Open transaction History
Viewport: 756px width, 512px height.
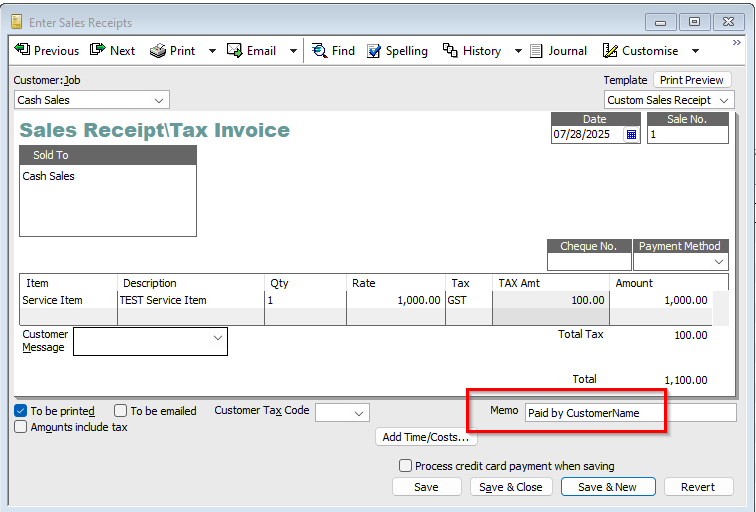click(x=472, y=51)
